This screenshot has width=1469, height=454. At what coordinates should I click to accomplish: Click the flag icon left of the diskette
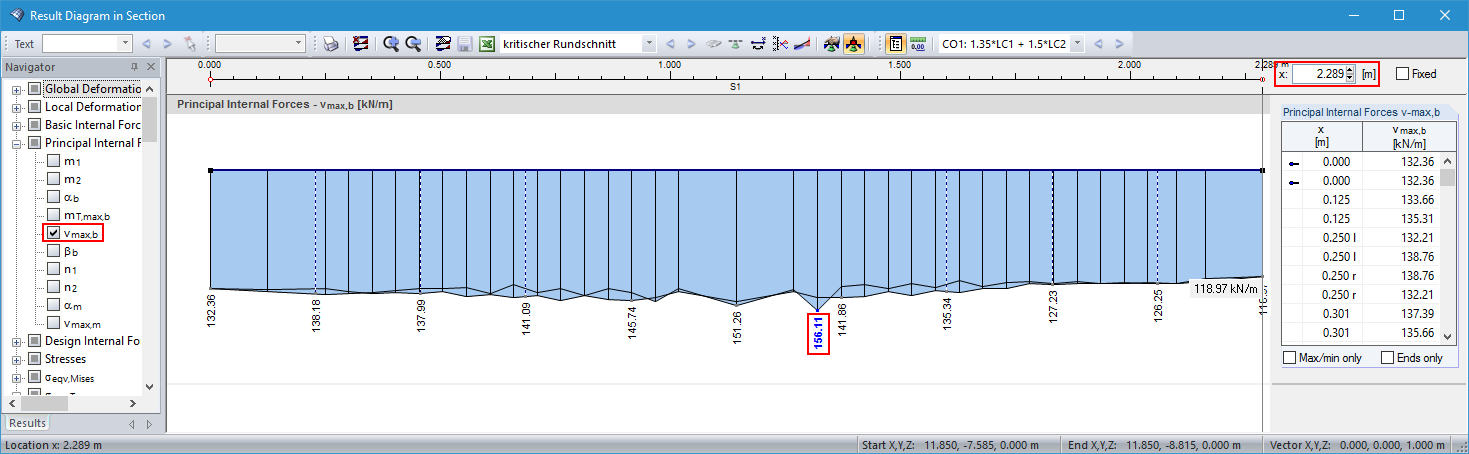pos(443,44)
